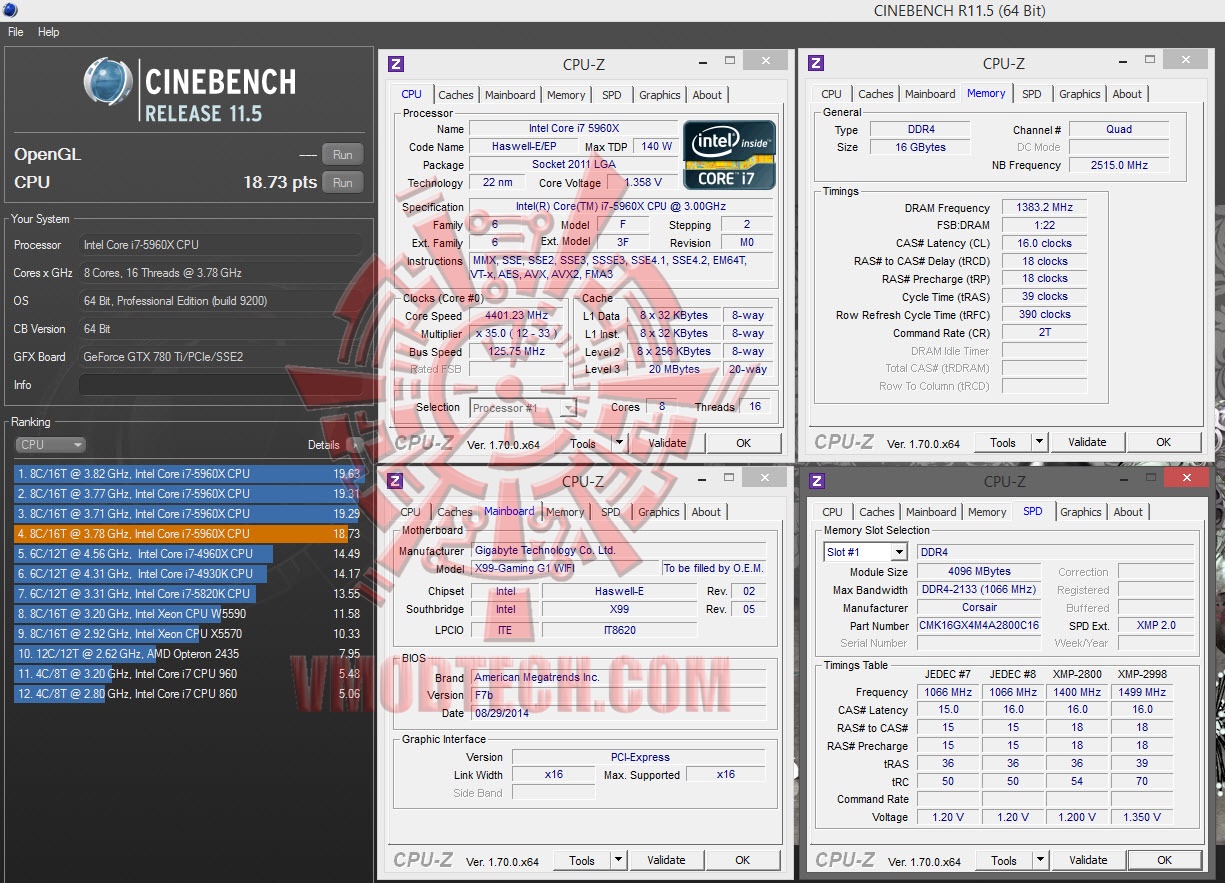Click Tools button in CPU window
This screenshot has height=883, width=1225.
click(583, 443)
